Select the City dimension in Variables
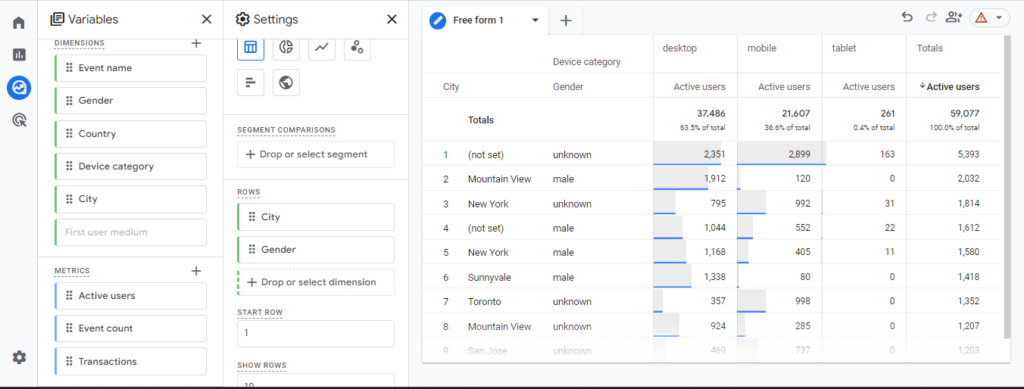The height and width of the screenshot is (389, 1024). (131, 199)
